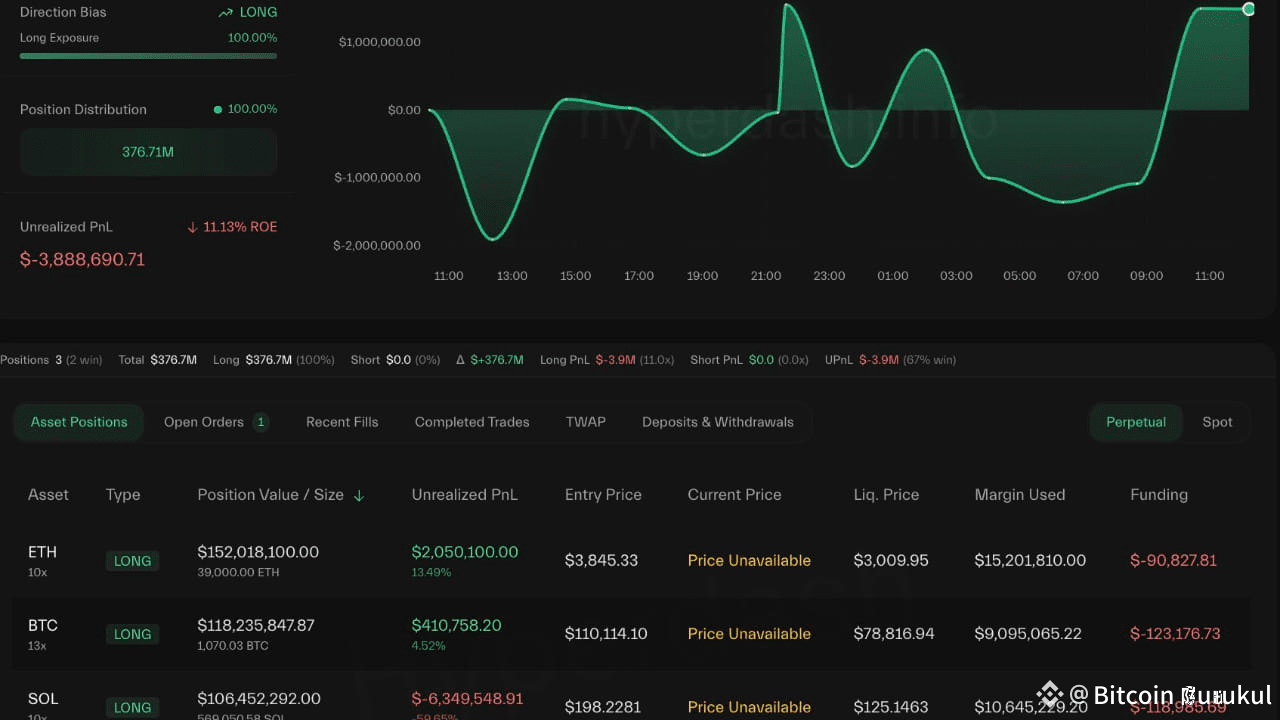The height and width of the screenshot is (720, 1280).
Task: Open the Recent Fills tab
Action: tap(342, 422)
